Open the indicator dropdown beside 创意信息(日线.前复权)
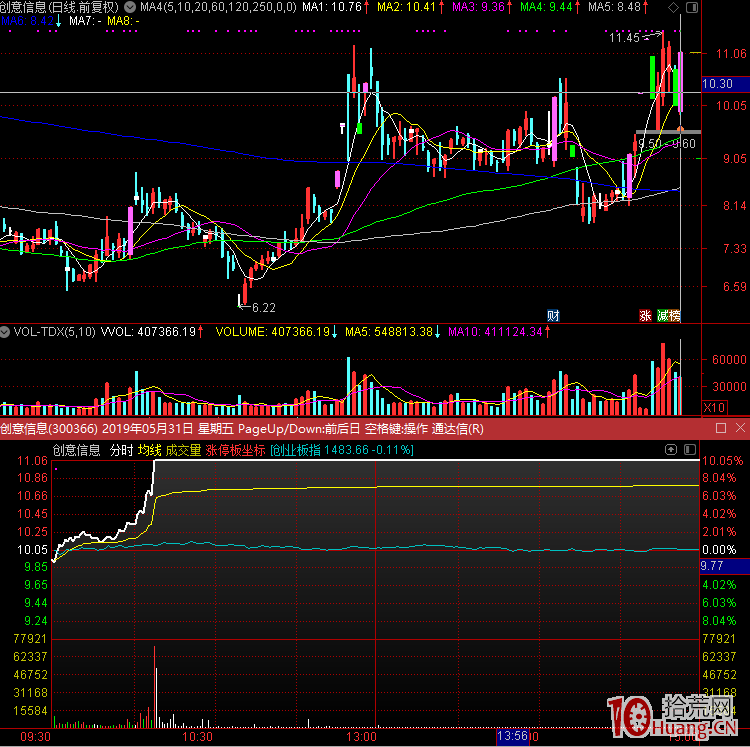The image size is (750, 747). click(130, 7)
